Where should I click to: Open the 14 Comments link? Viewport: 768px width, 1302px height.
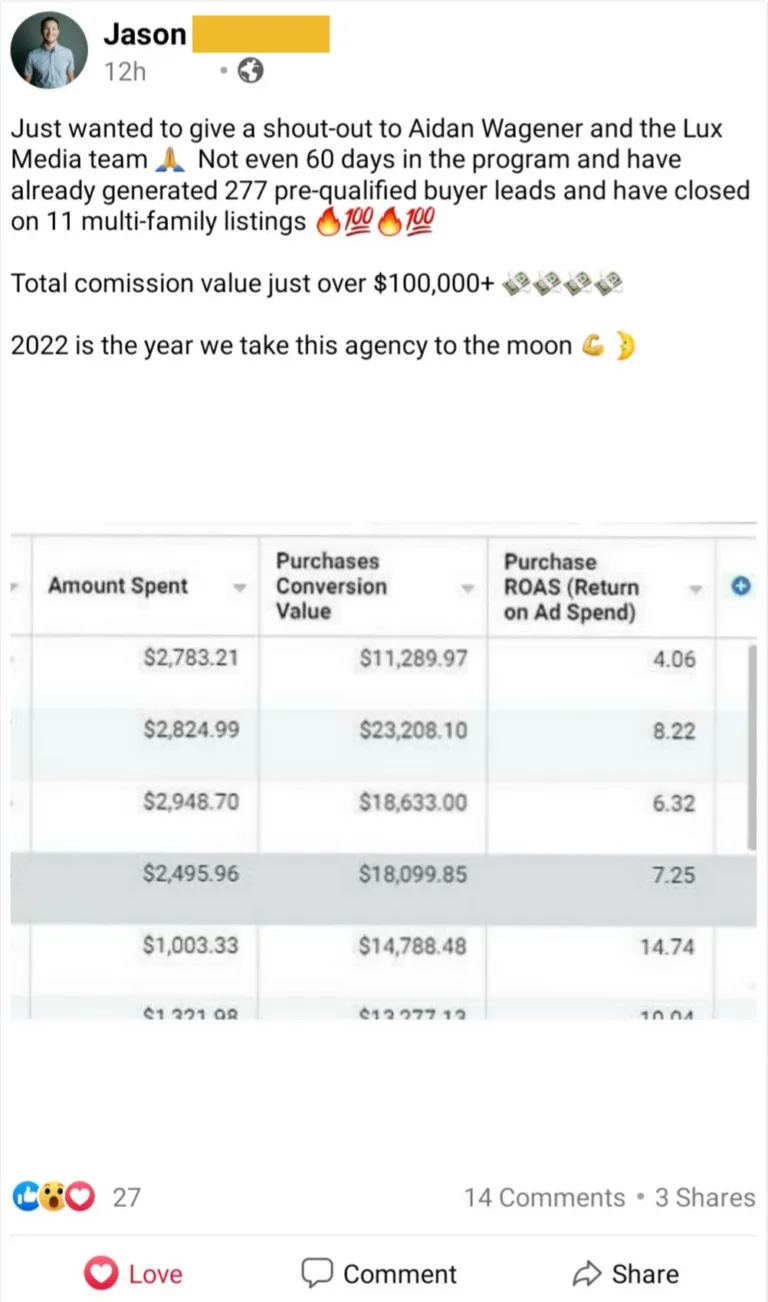(x=544, y=1197)
